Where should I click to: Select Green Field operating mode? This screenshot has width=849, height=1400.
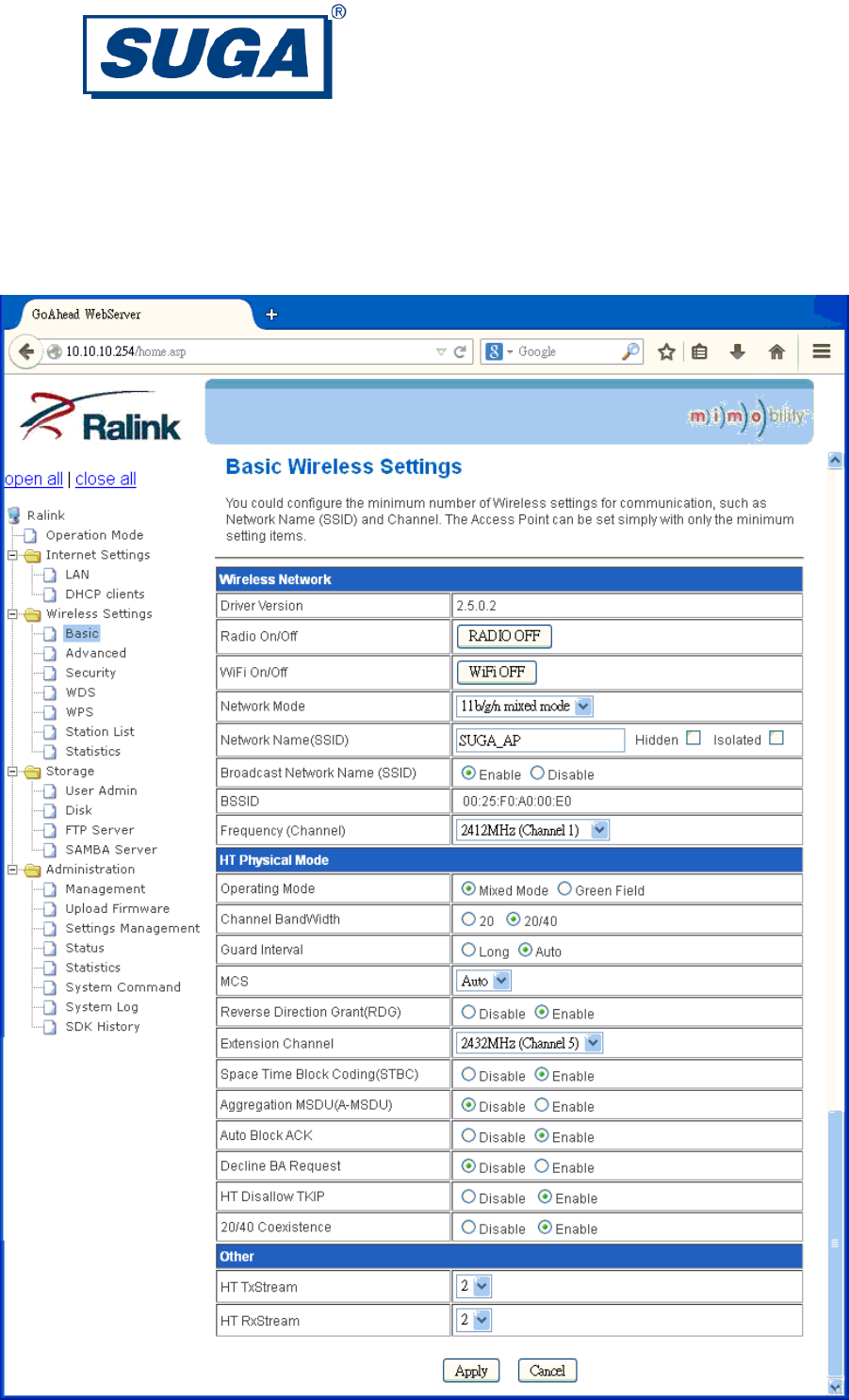click(564, 888)
